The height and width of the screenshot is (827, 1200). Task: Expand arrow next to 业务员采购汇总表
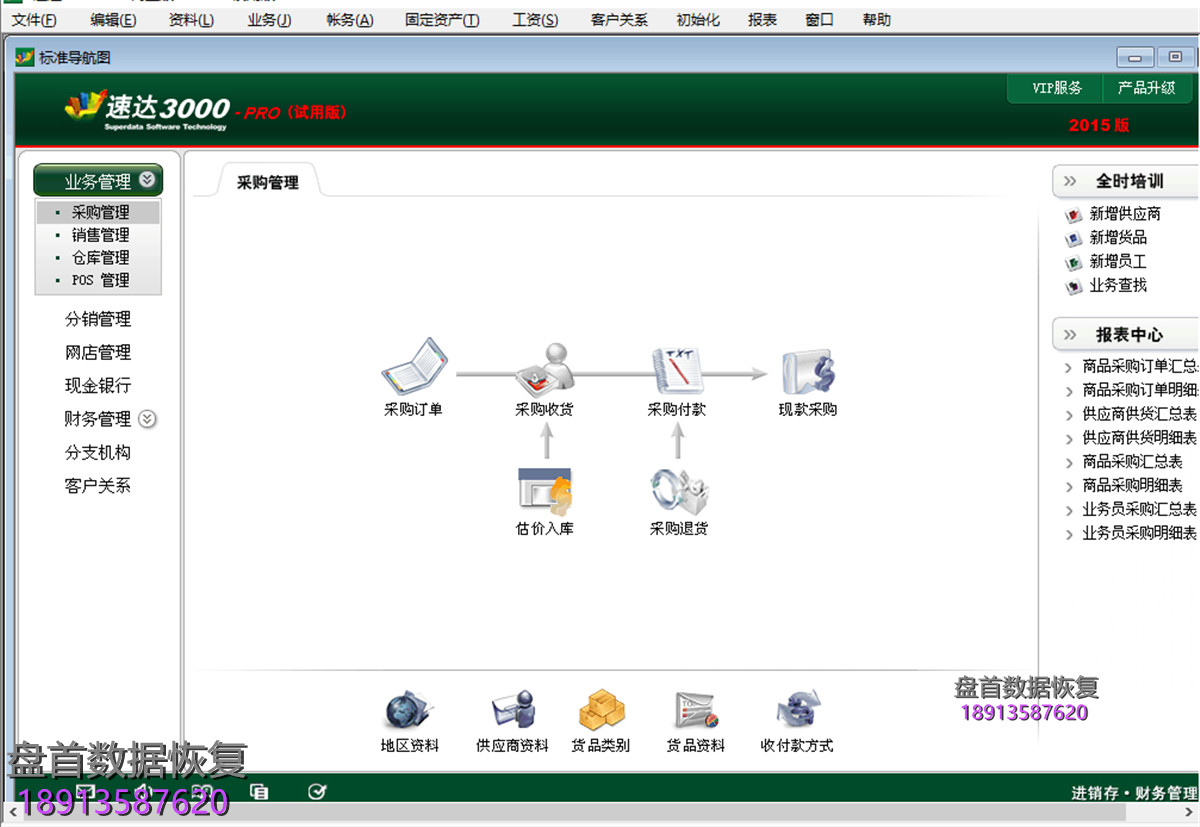pyautogui.click(x=1069, y=511)
